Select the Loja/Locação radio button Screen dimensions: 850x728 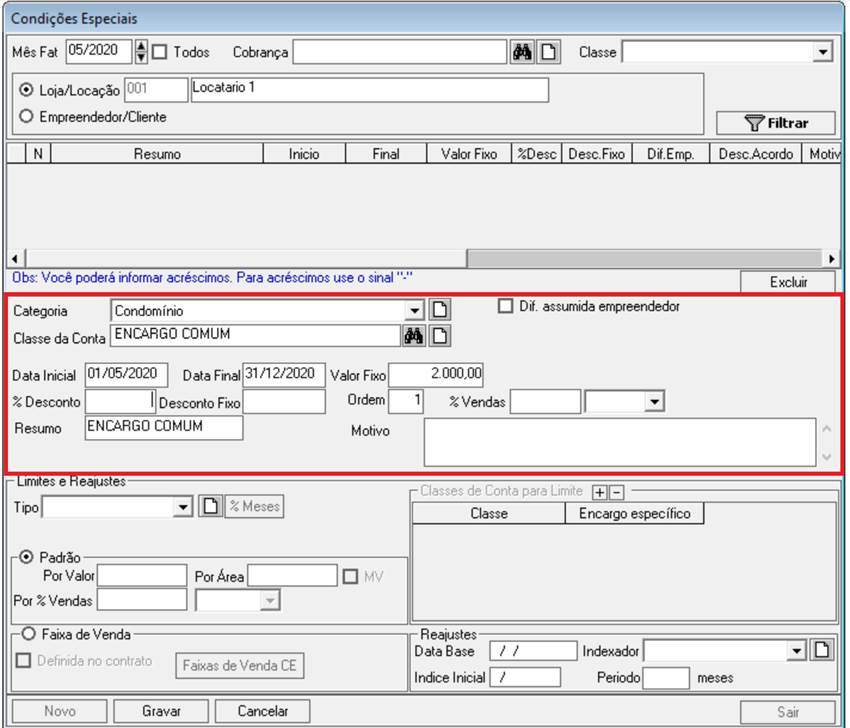[x=26, y=89]
